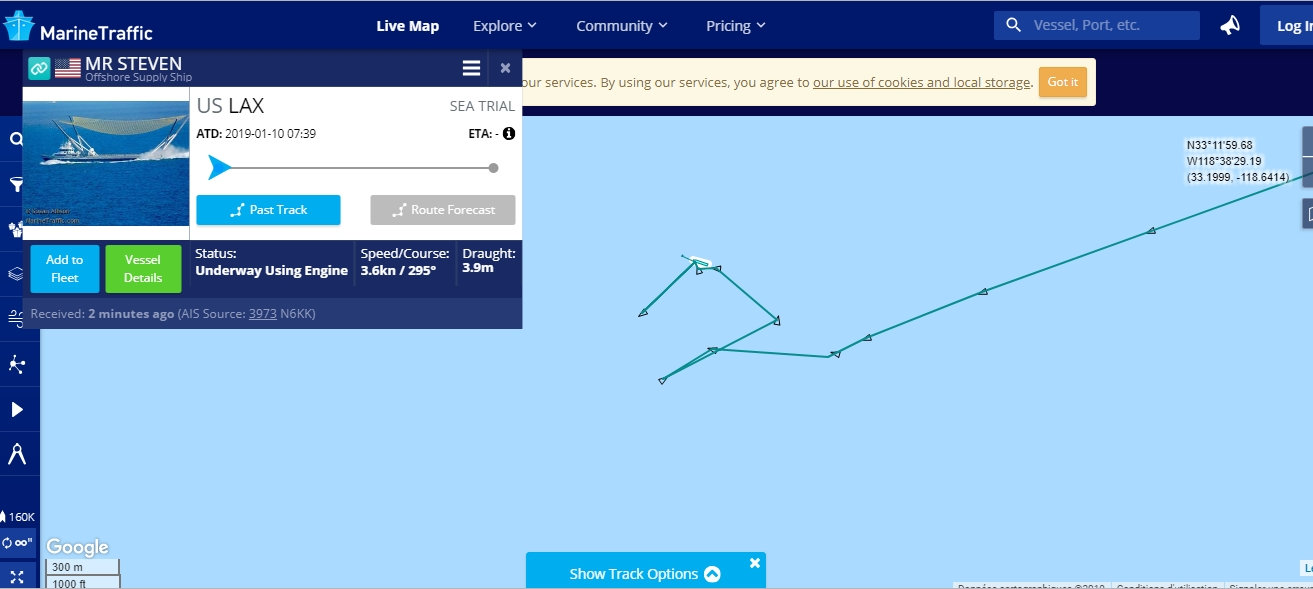This screenshot has height=589, width=1313.
Task: Expand Show Track Options panel
Action: pyautogui.click(x=645, y=574)
